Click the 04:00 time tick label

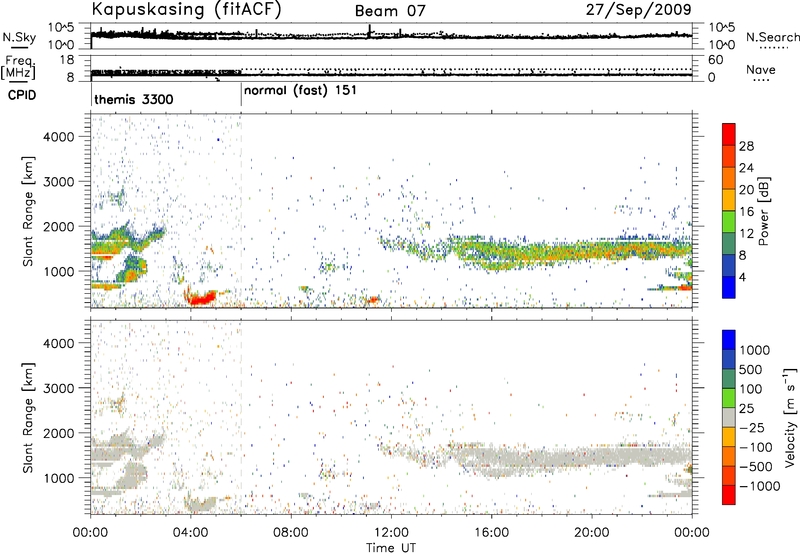click(x=190, y=533)
